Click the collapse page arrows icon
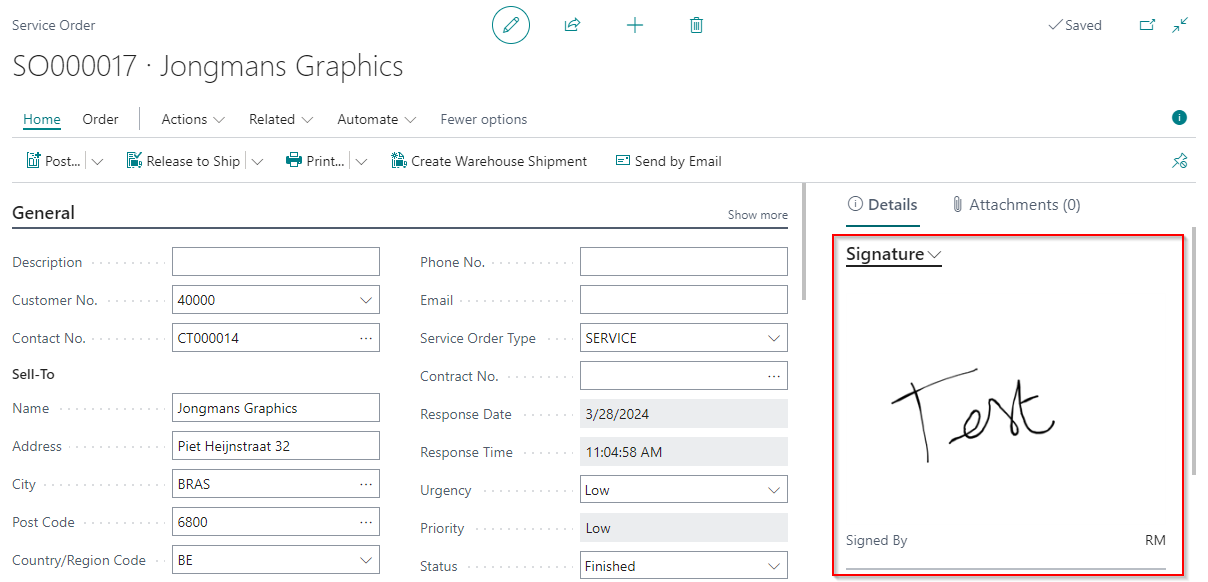This screenshot has height=582, width=1208. 1181,25
